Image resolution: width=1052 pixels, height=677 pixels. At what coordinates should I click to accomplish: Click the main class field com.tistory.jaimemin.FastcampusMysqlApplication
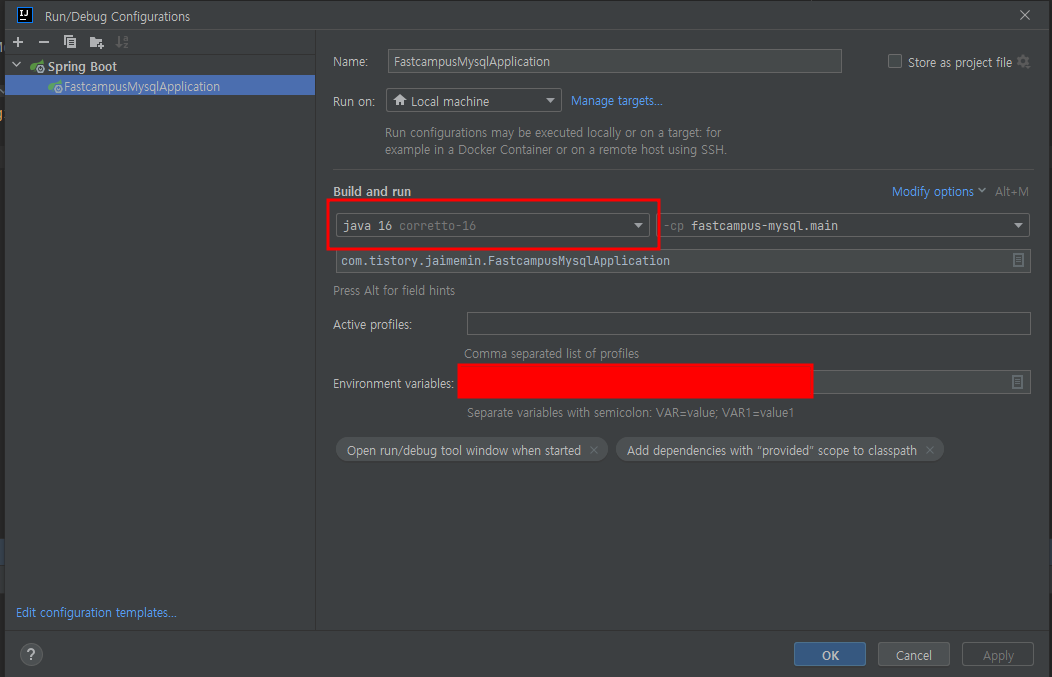683,260
